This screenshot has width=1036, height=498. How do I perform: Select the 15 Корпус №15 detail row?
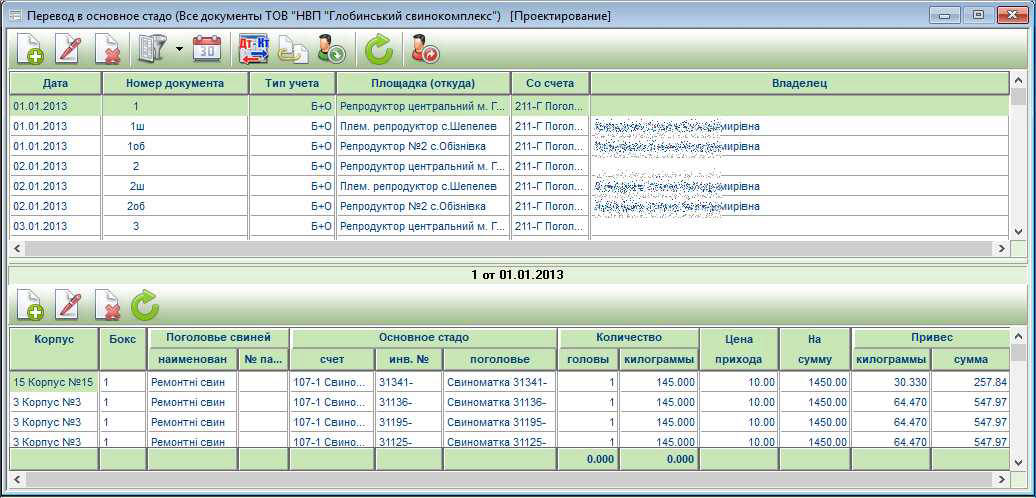tap(53, 381)
